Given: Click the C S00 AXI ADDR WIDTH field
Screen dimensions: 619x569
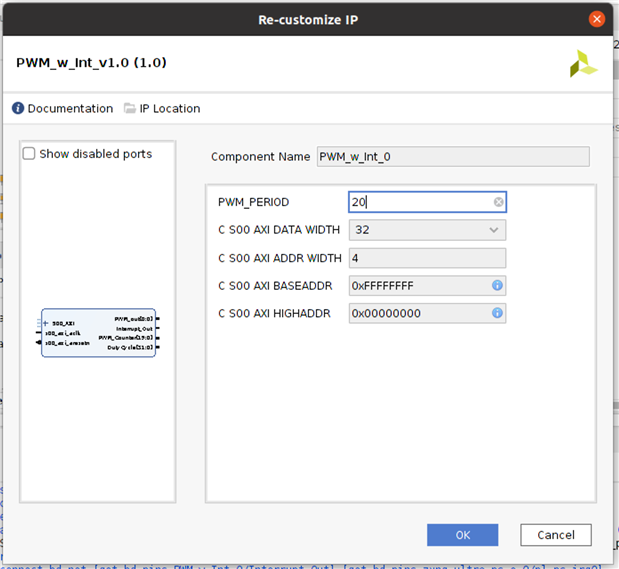Looking at the screenshot, I should 427,258.
